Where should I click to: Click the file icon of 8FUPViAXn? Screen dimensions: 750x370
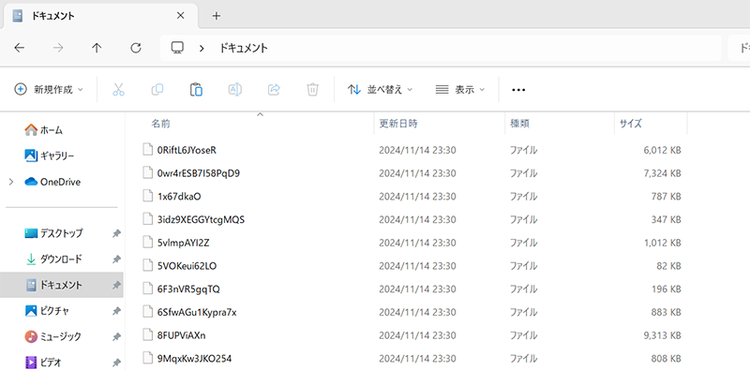point(147,335)
